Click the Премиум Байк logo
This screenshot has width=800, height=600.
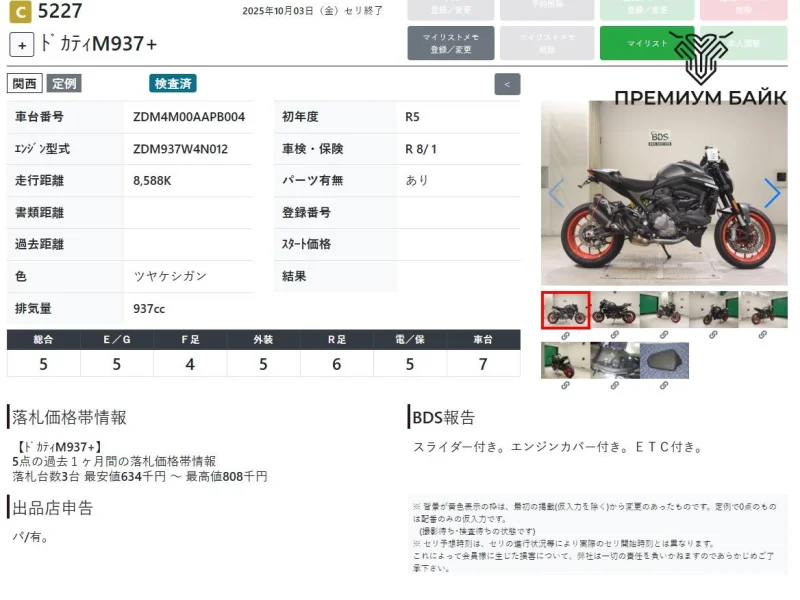click(700, 70)
